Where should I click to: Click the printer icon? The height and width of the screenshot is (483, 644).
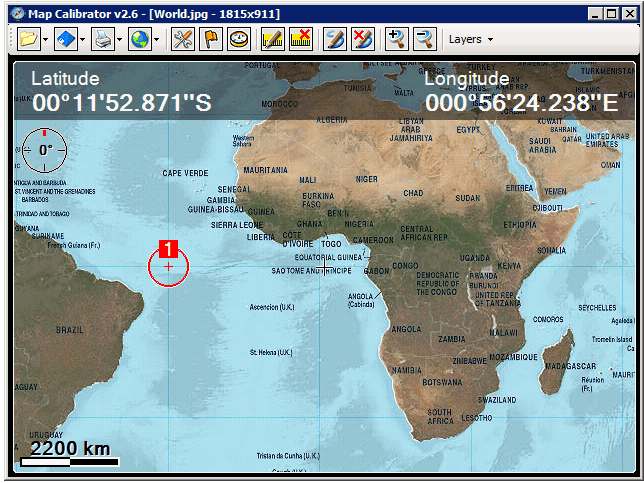(102, 39)
